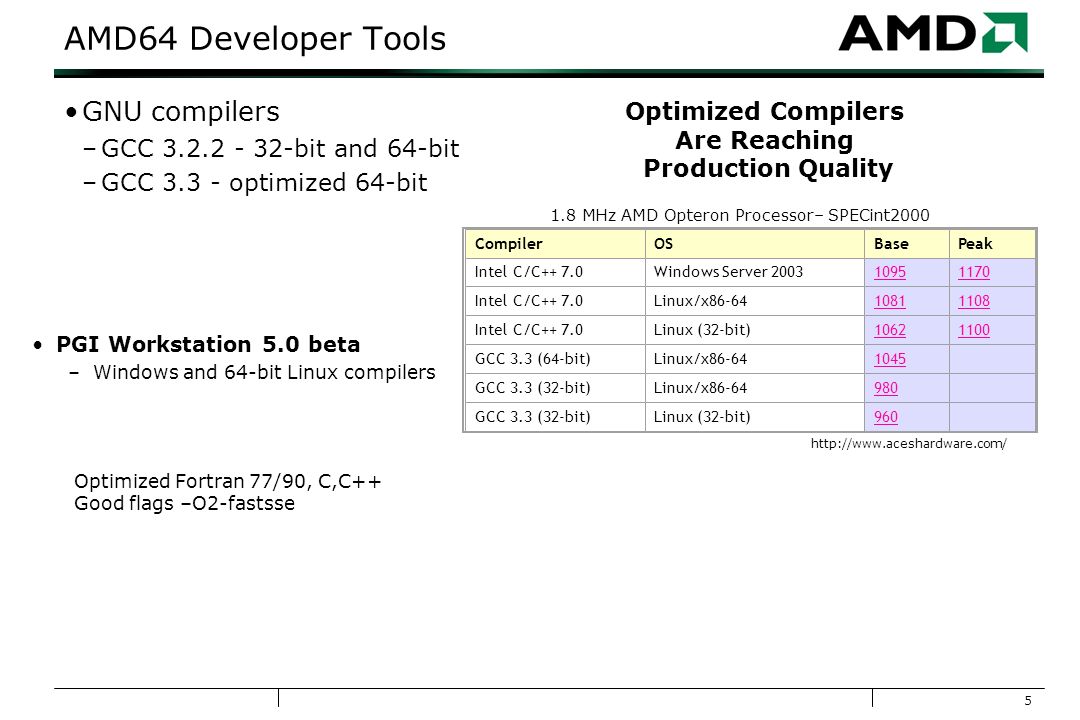Click the GNU compilers bullet
This screenshot has width=1080, height=720.
[180, 112]
